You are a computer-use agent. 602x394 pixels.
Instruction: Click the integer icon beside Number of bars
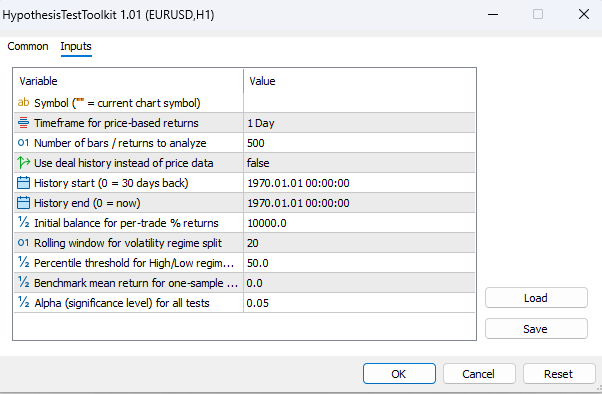point(23,142)
